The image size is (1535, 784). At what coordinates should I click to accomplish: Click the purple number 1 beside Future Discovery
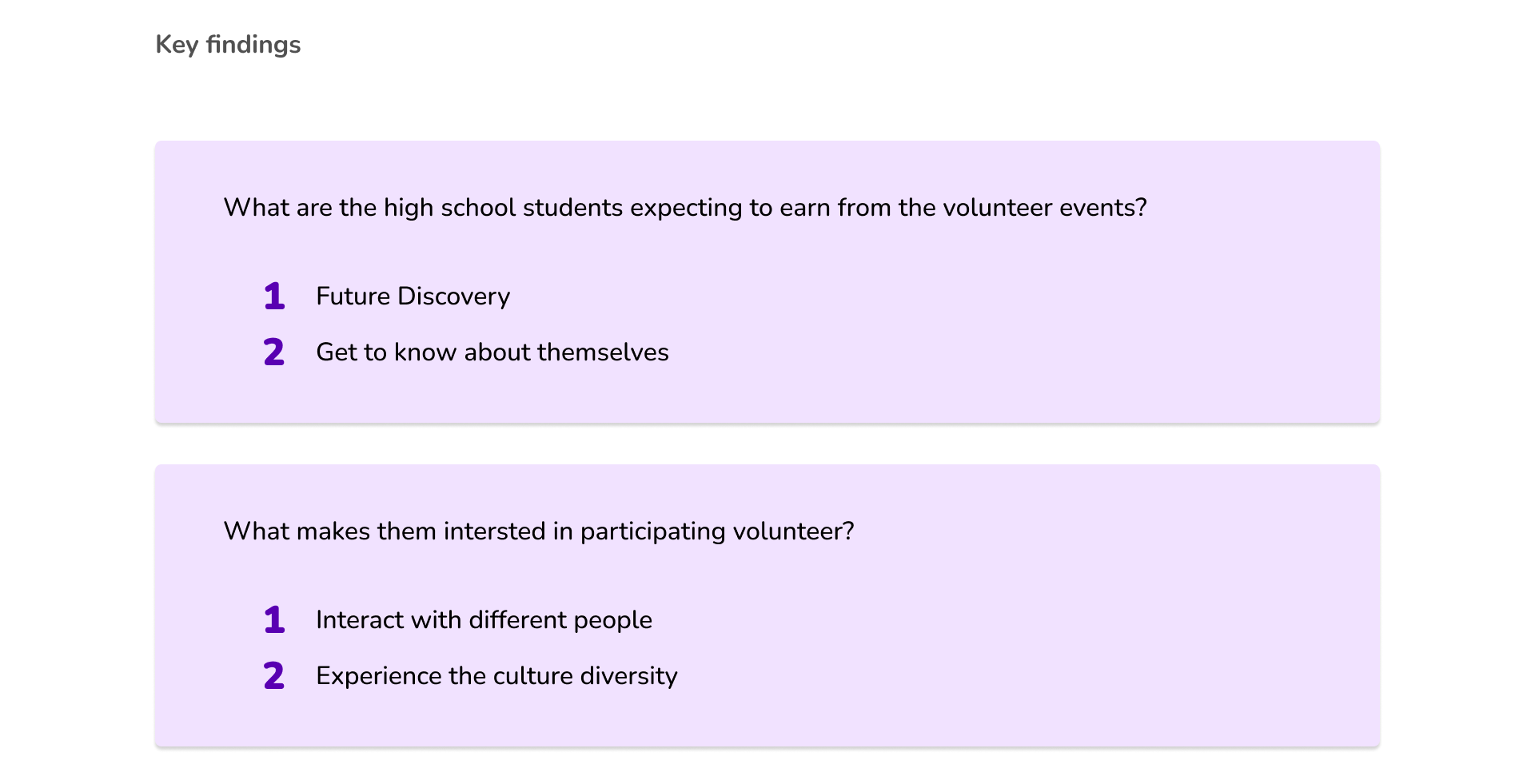tap(274, 296)
